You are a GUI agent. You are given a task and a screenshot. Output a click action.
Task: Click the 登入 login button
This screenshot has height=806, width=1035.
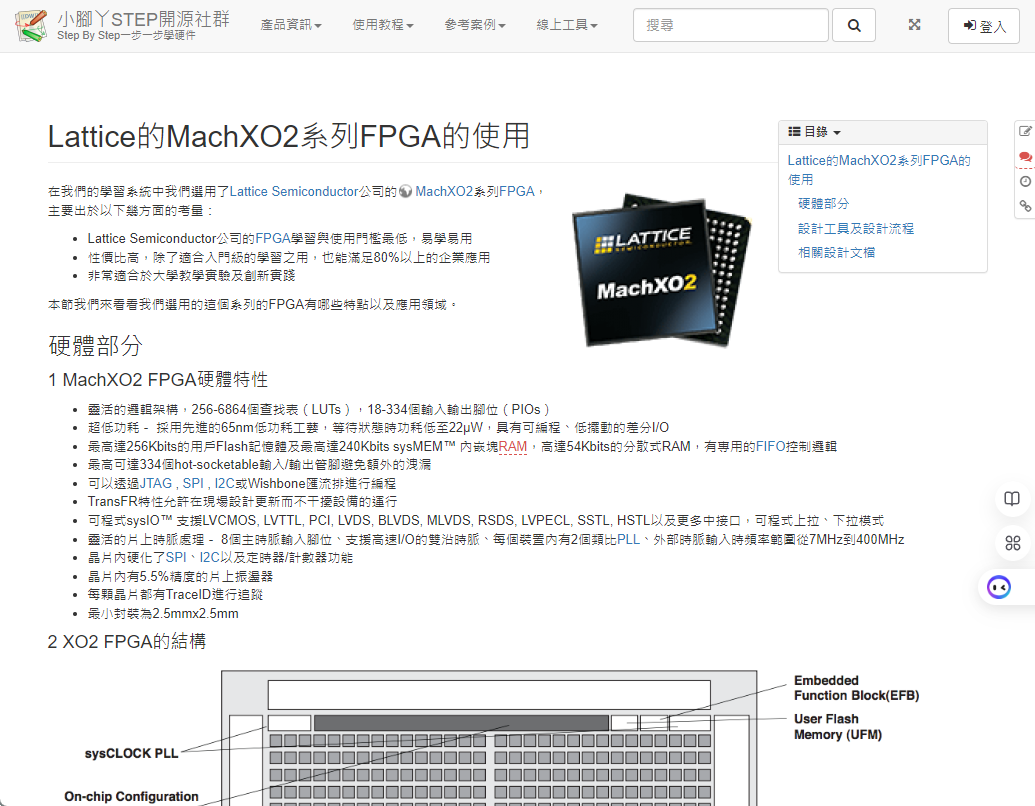tap(984, 26)
